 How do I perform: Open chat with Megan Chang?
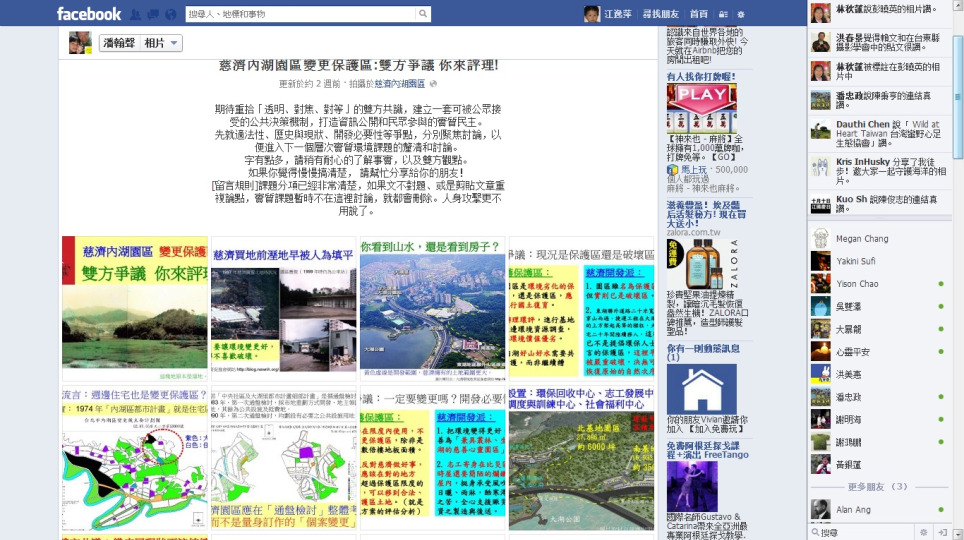[x=861, y=239]
